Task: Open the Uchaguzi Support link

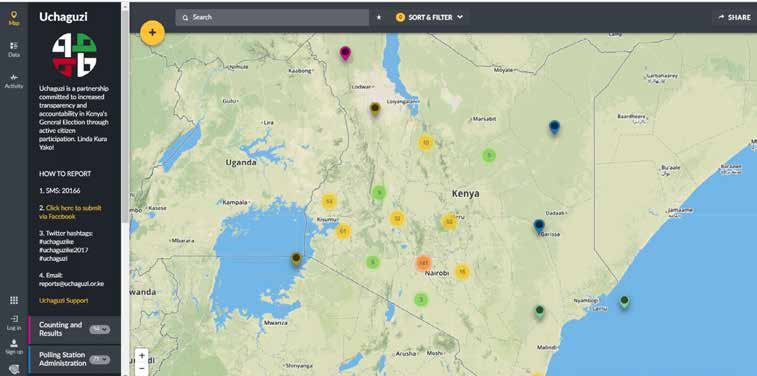Action: pos(64,300)
